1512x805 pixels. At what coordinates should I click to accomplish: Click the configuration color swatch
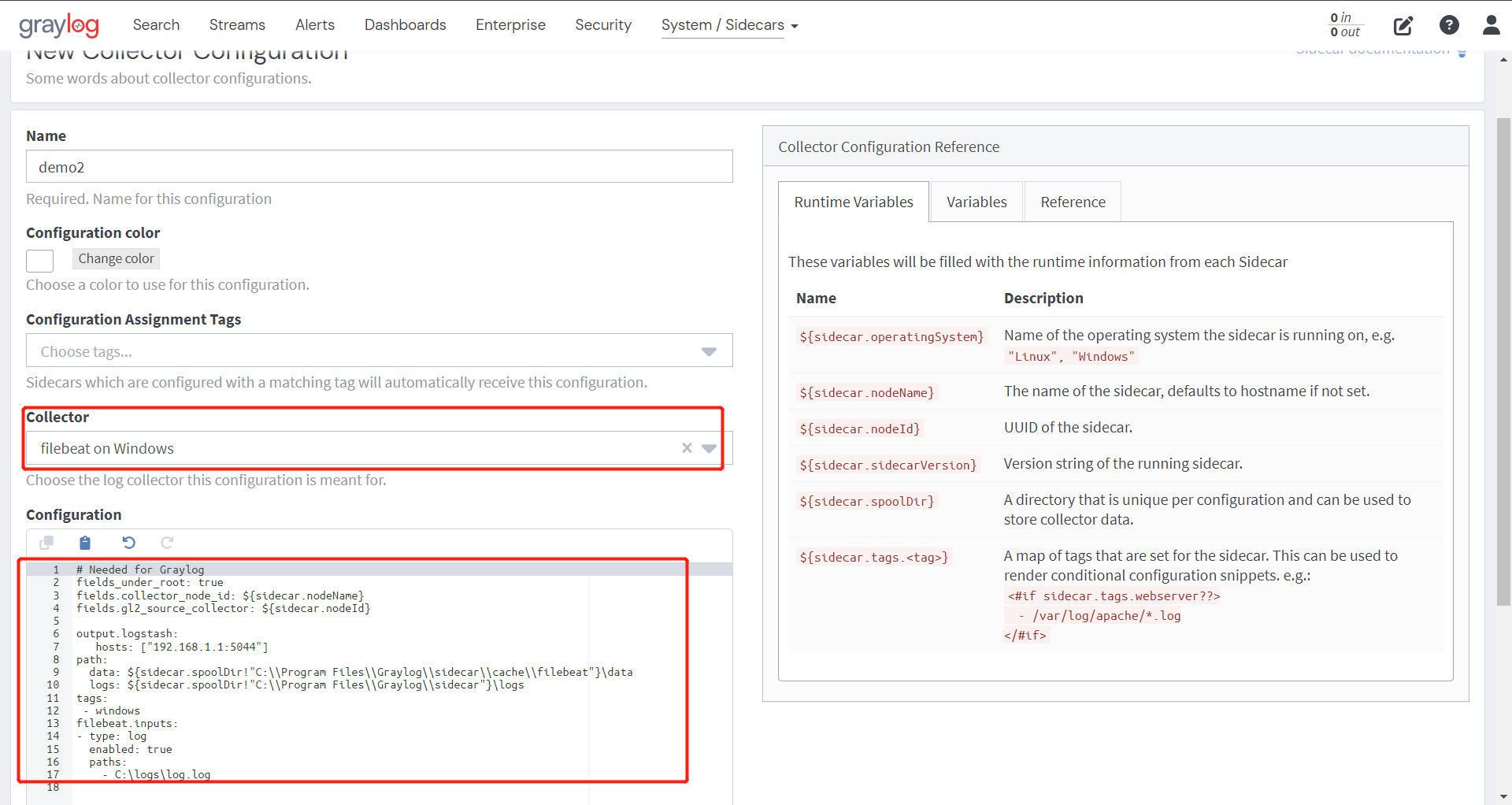(x=39, y=261)
